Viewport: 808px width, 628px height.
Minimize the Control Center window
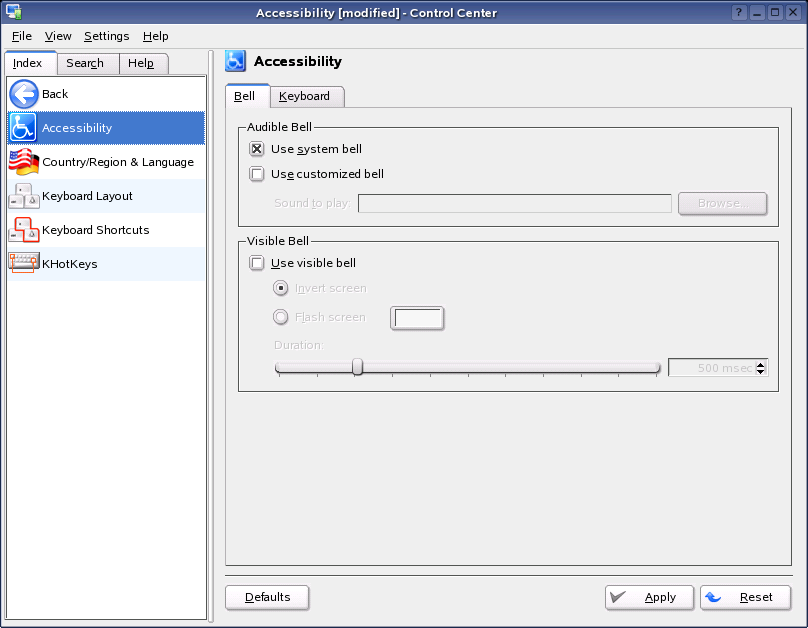pos(757,12)
